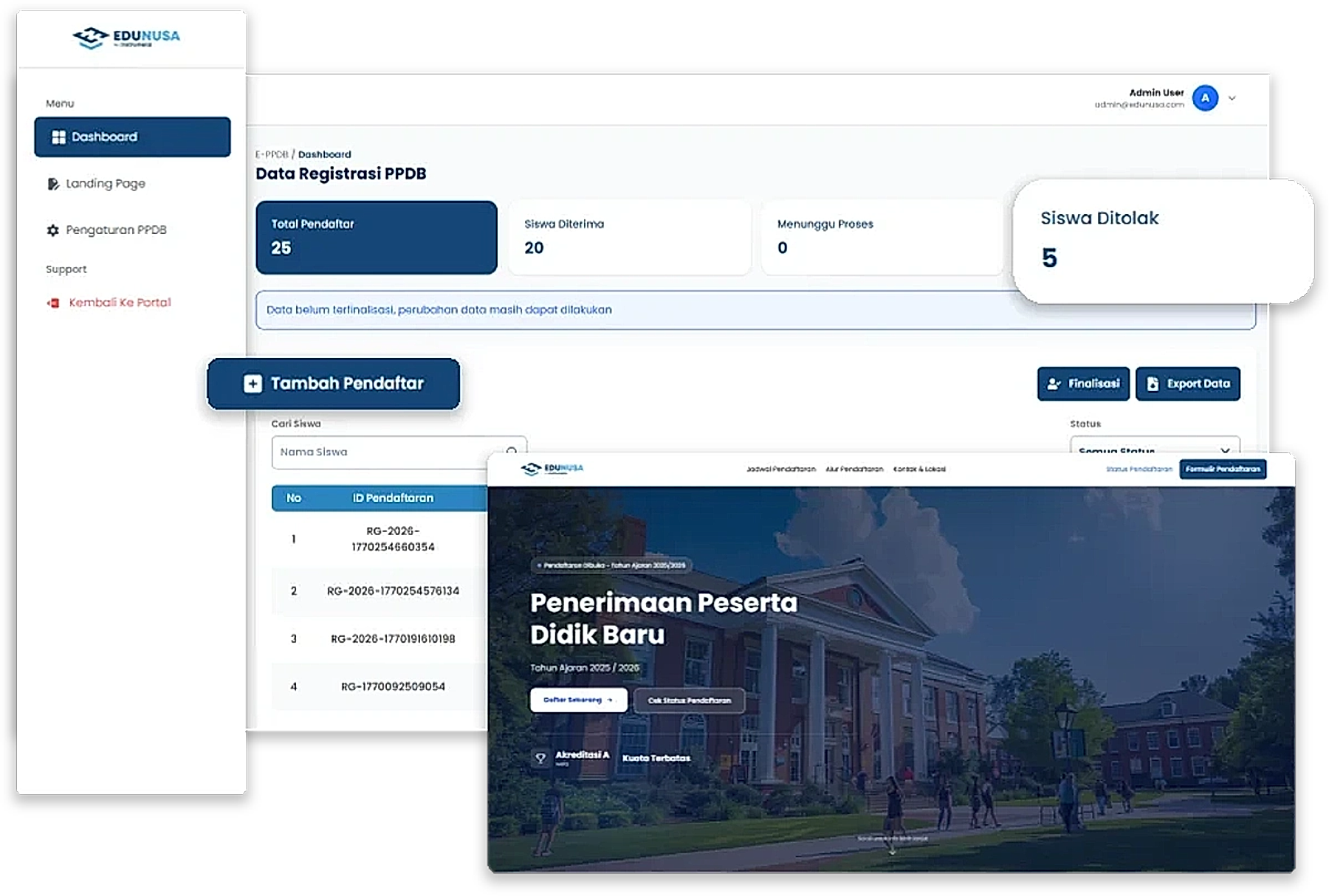Click the plus icon on Tambah Pendaftar

(253, 384)
